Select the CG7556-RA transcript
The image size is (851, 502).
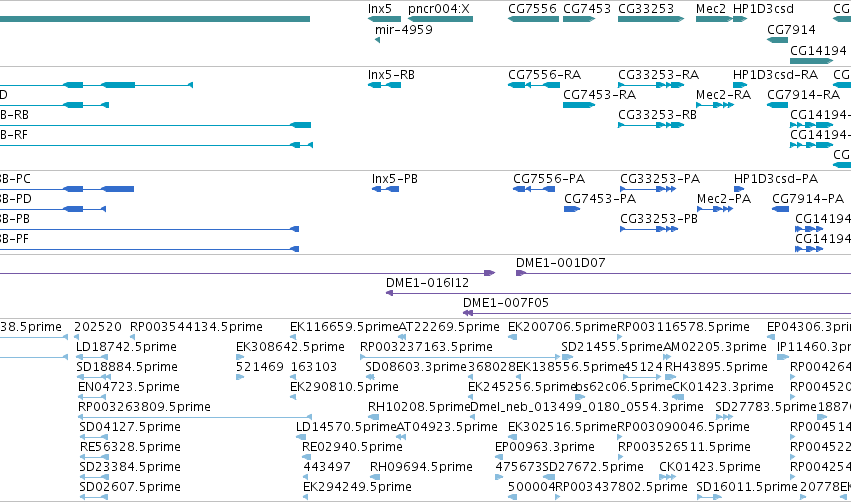[534, 85]
